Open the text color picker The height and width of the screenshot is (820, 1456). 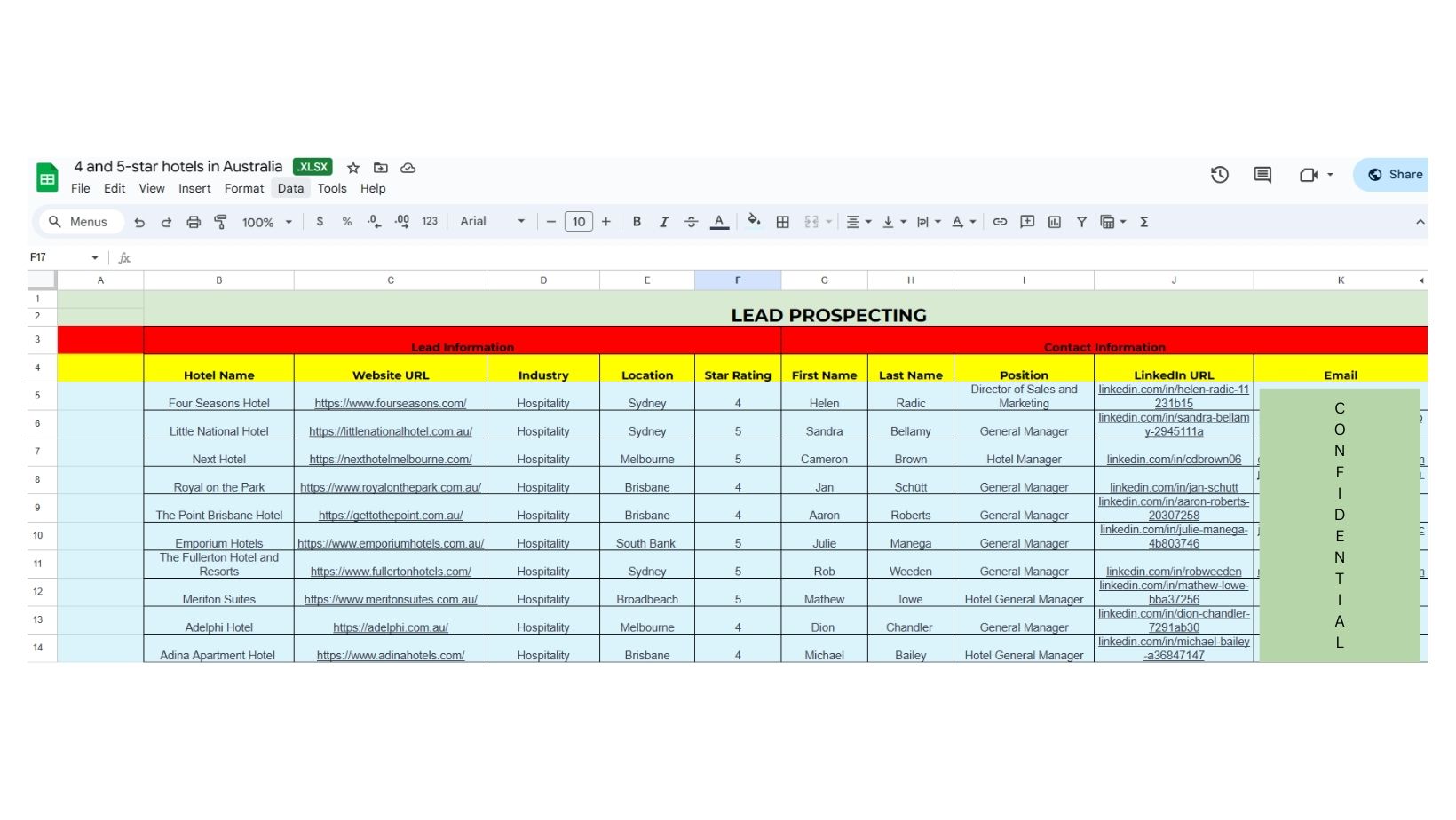pyautogui.click(x=720, y=222)
